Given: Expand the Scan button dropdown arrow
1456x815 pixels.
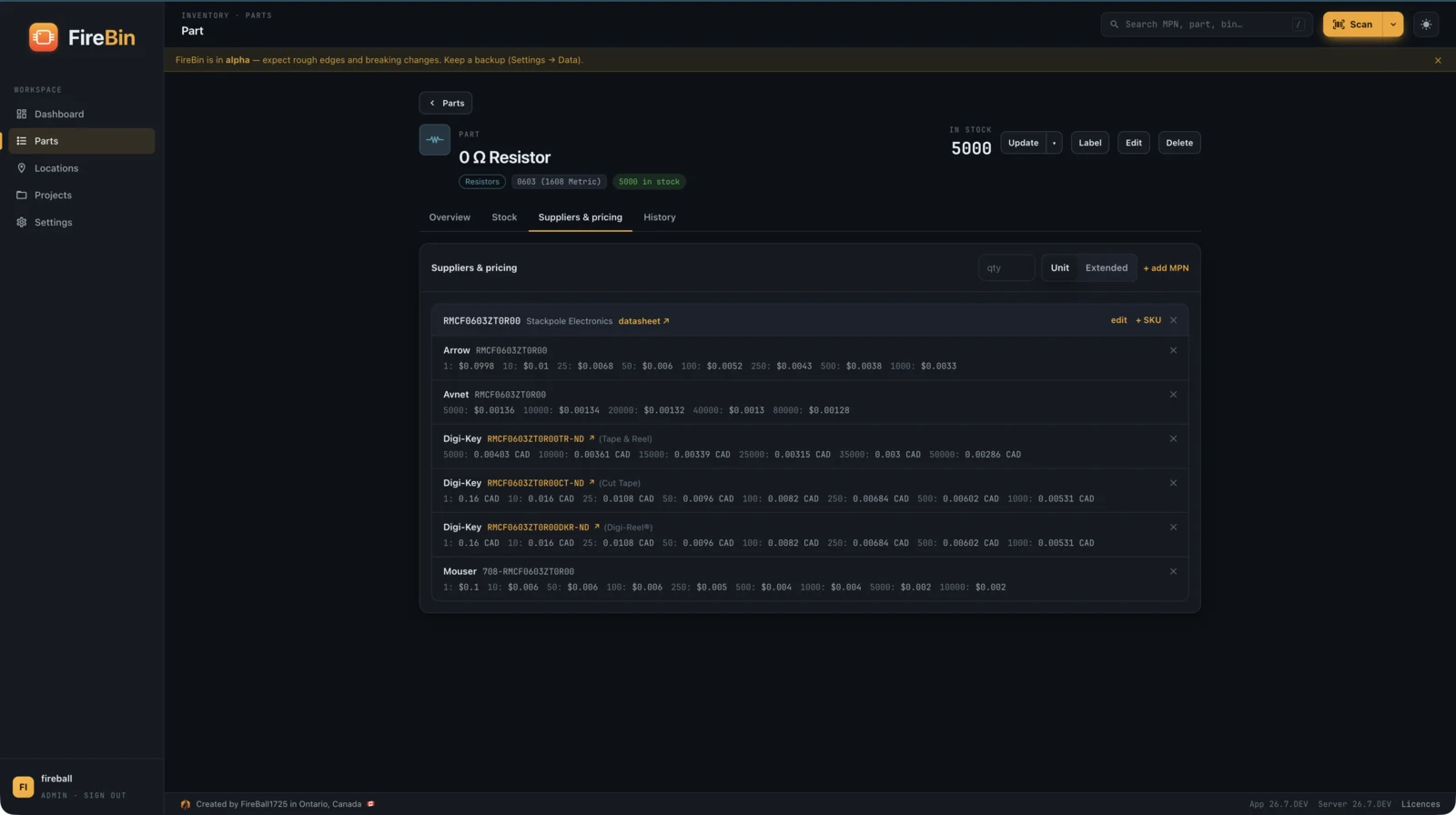Looking at the screenshot, I should [x=1393, y=25].
